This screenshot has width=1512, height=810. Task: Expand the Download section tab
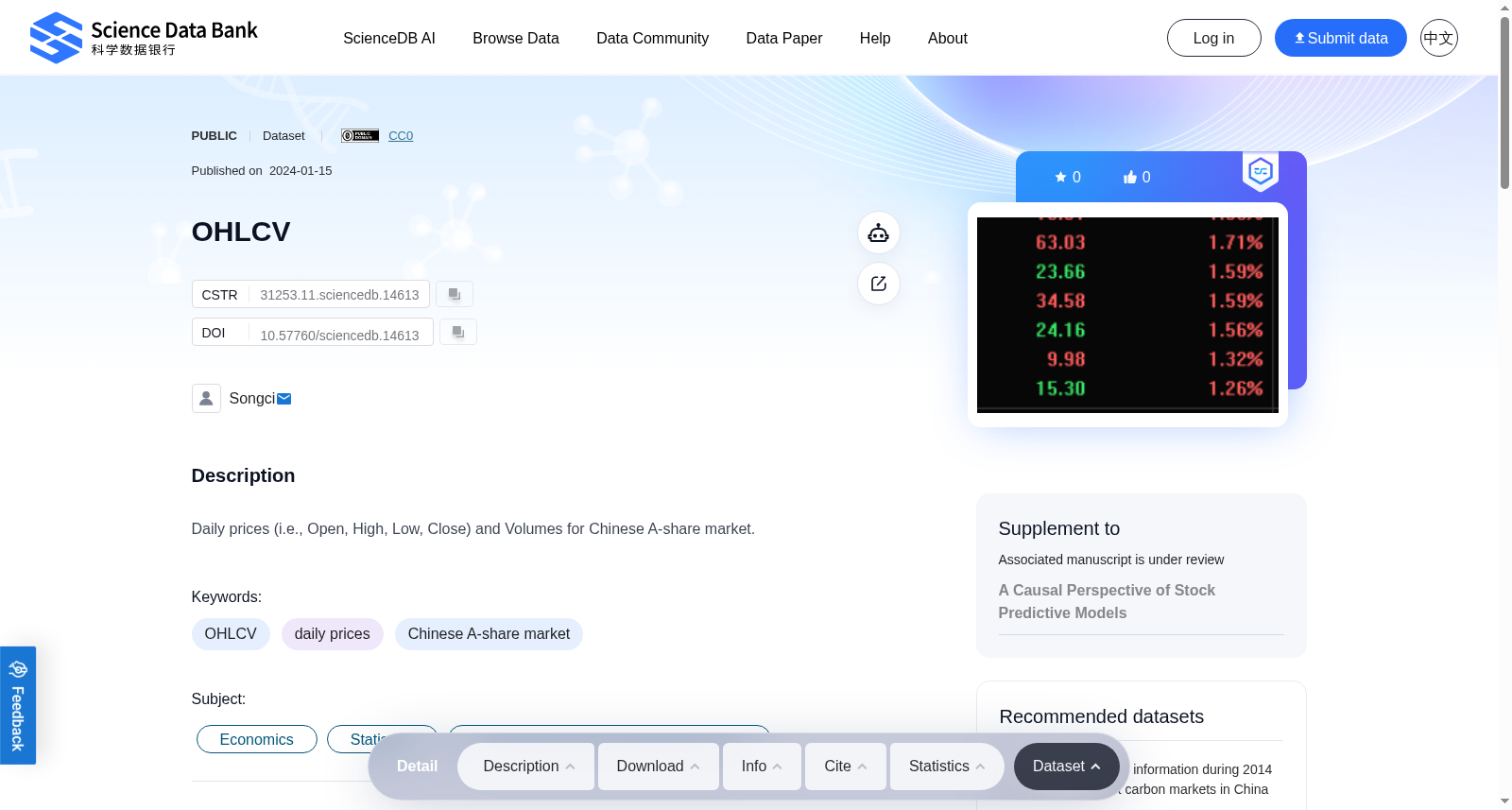[659, 767]
